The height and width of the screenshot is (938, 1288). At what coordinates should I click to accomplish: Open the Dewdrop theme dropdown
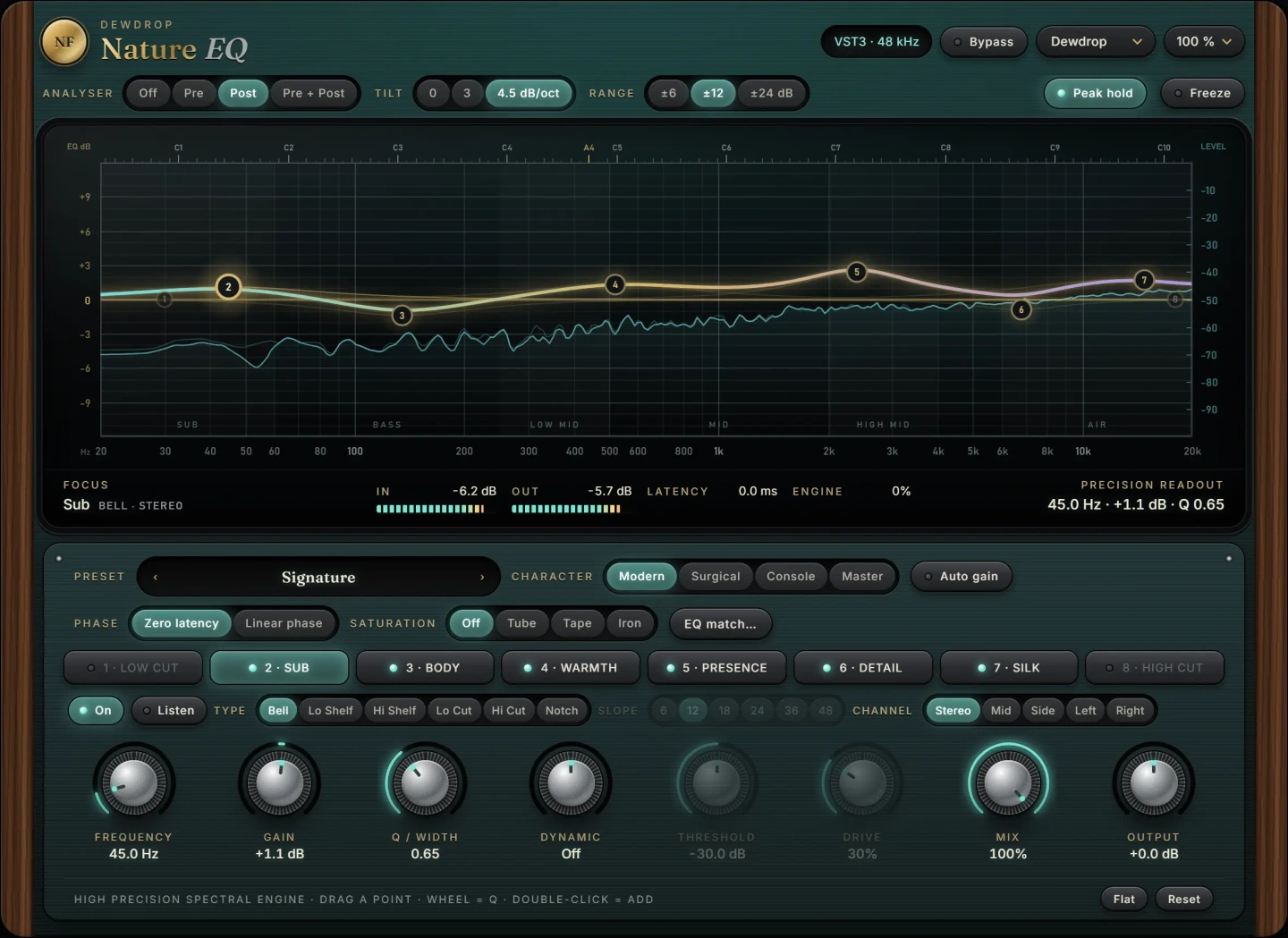[x=1096, y=42]
